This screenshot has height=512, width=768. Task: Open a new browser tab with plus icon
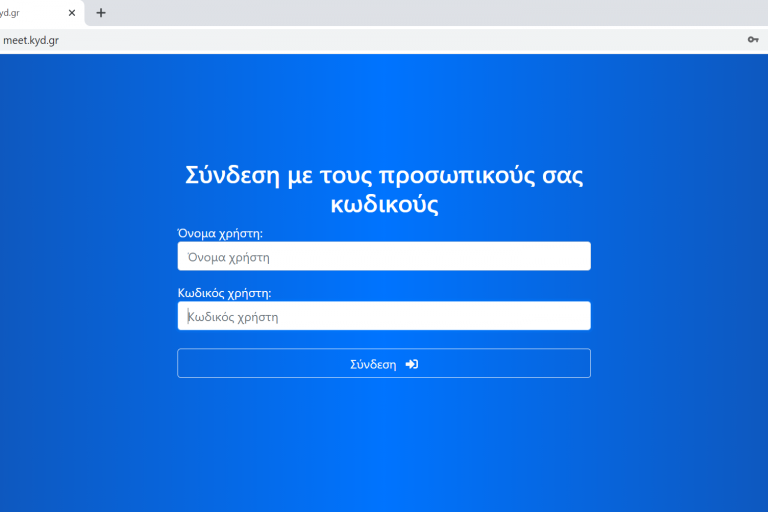point(101,13)
